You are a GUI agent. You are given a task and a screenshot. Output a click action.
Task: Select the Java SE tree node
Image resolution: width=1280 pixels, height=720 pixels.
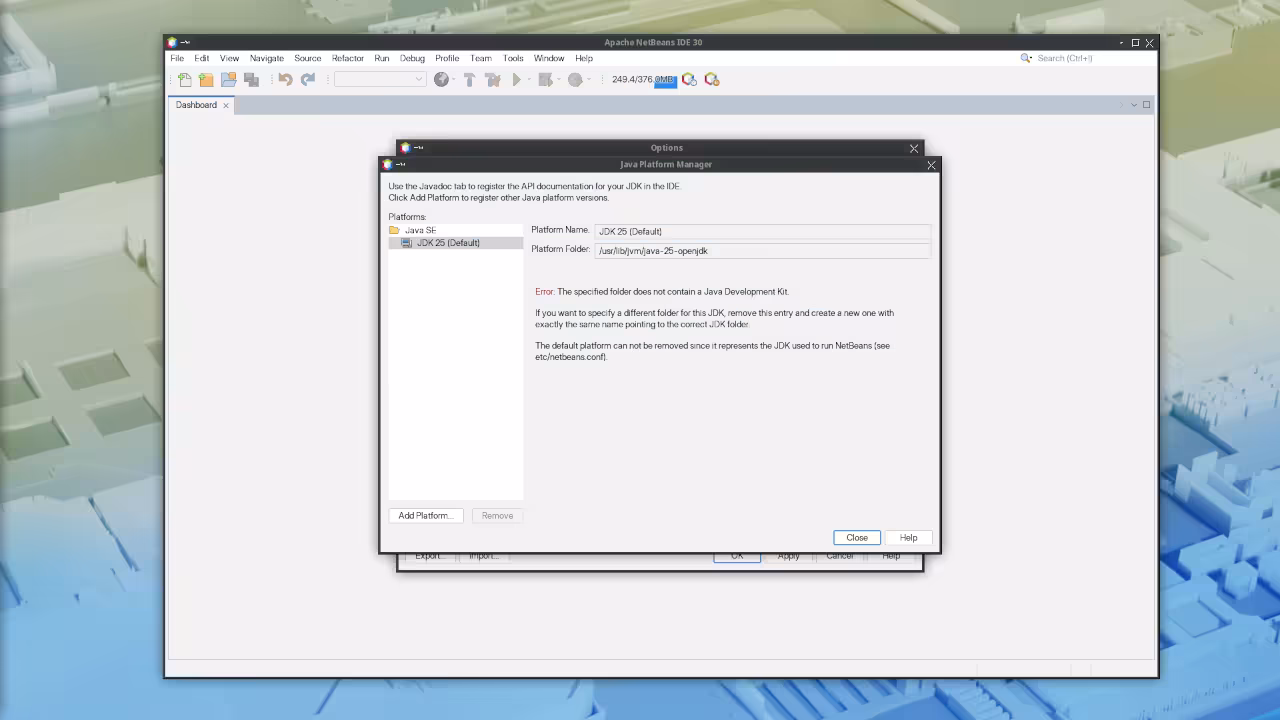421,230
